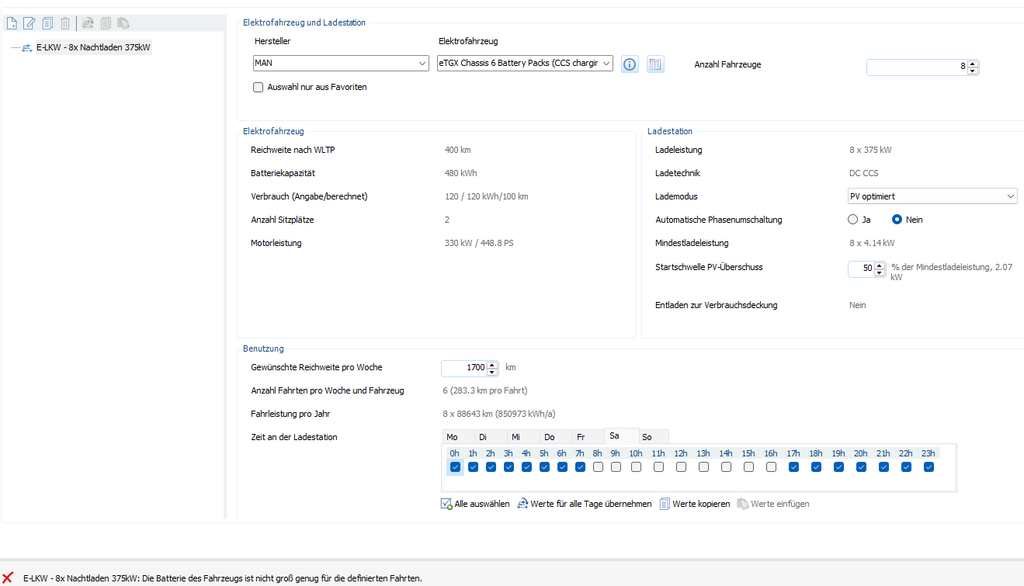The height and width of the screenshot is (586, 1024).
Task: Click the red X error icon in status bar
Action: (x=8, y=578)
